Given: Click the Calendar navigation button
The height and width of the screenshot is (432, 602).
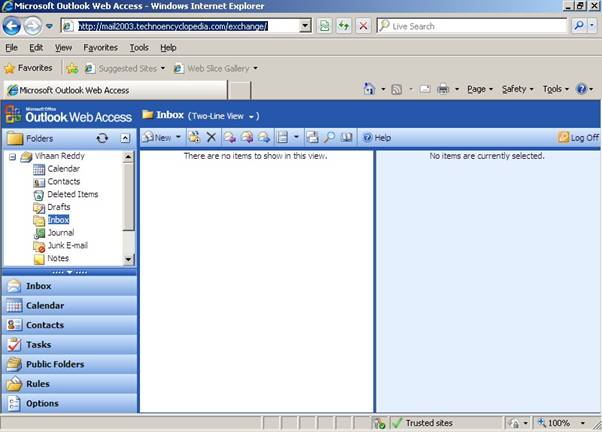Looking at the screenshot, I should 69,306.
